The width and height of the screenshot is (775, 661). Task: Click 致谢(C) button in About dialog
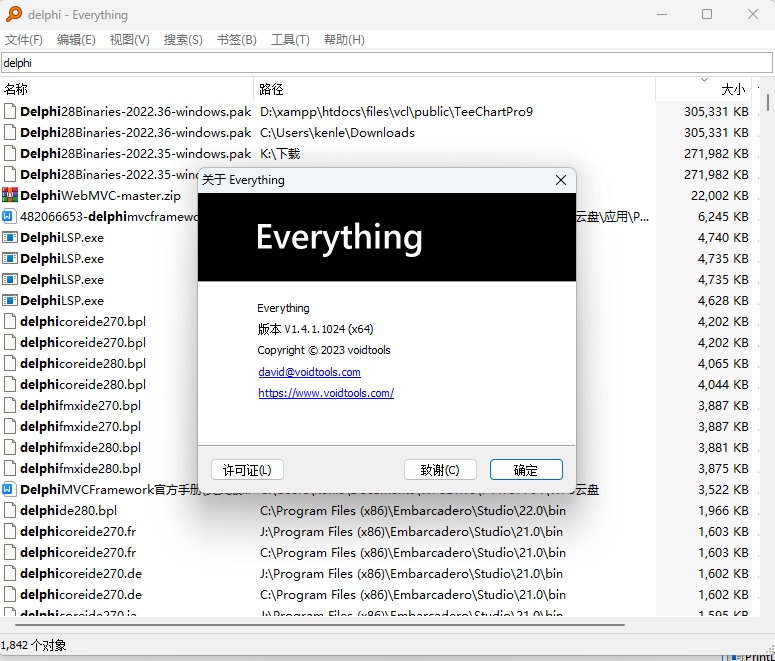tap(440, 470)
